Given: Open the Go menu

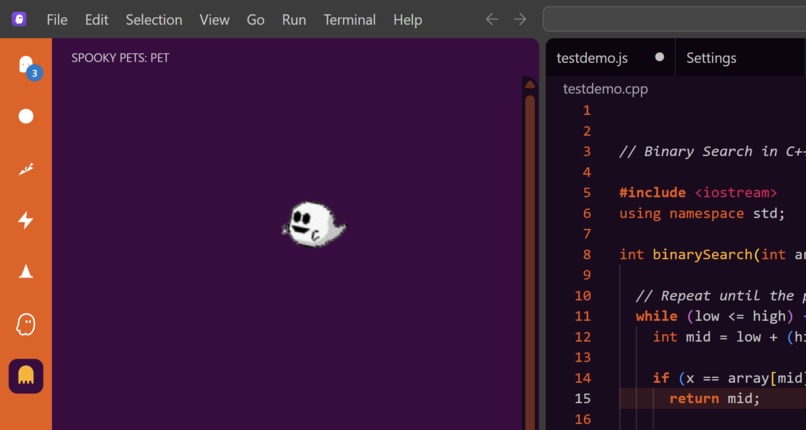Looking at the screenshot, I should tap(255, 20).
